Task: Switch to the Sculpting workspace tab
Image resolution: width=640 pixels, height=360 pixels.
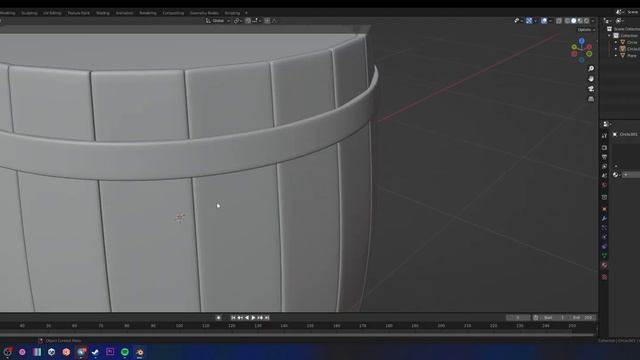Action: pyautogui.click(x=29, y=13)
